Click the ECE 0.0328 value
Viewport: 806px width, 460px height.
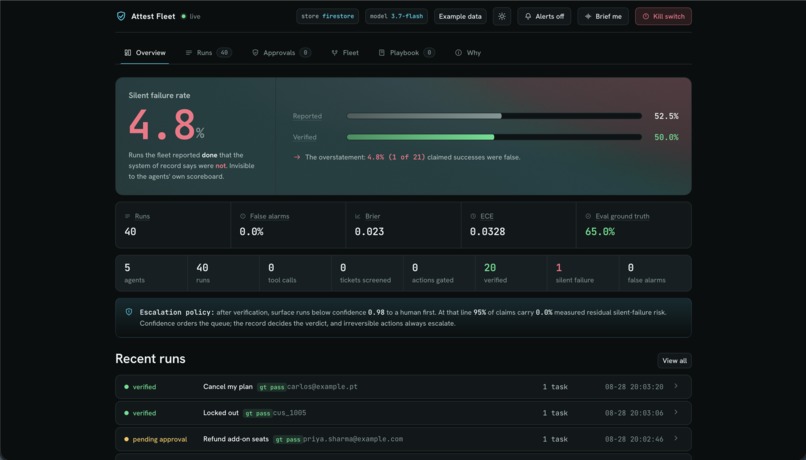[x=487, y=232]
